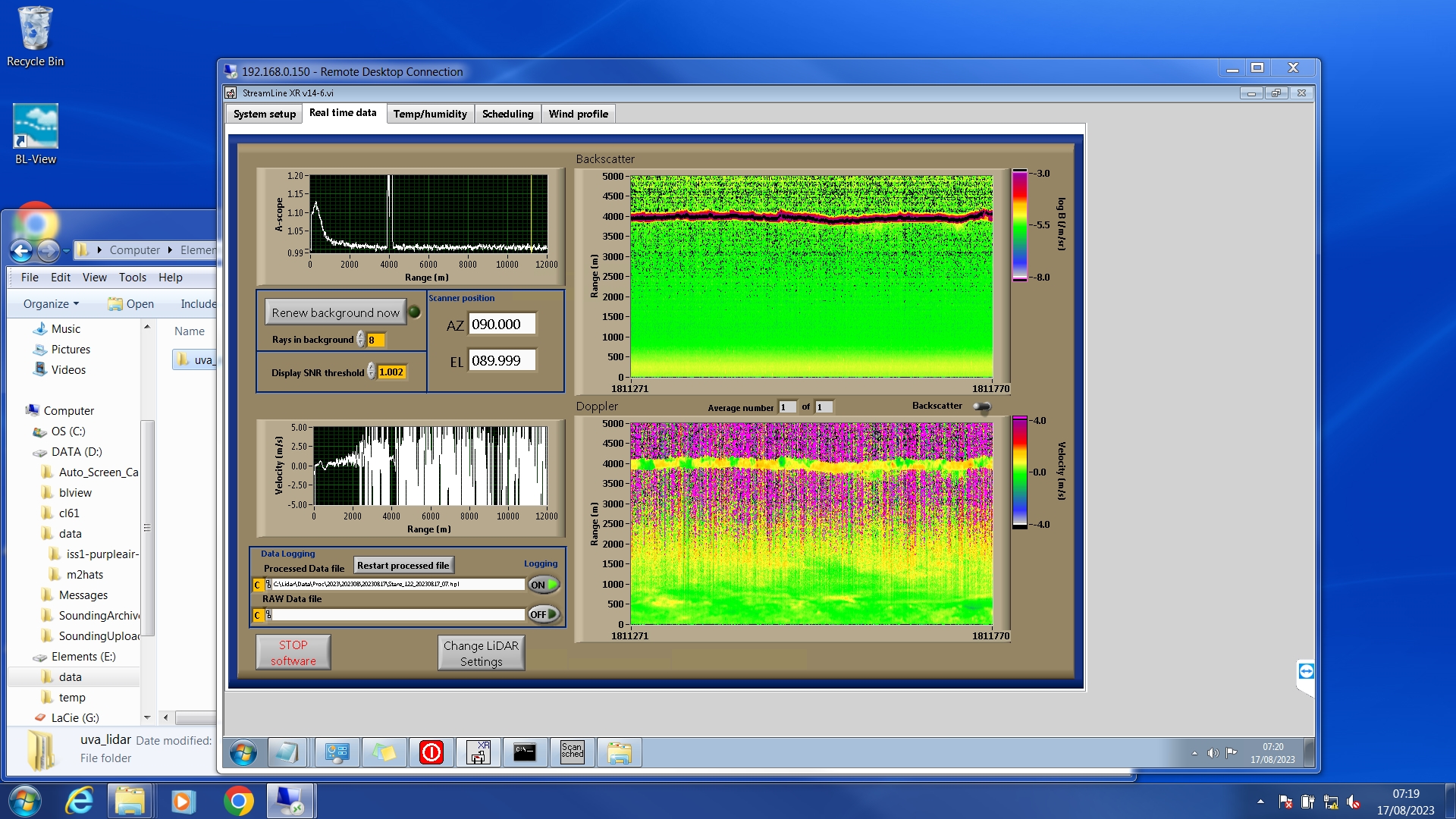Click the Backscatter color scale bar

1020,225
